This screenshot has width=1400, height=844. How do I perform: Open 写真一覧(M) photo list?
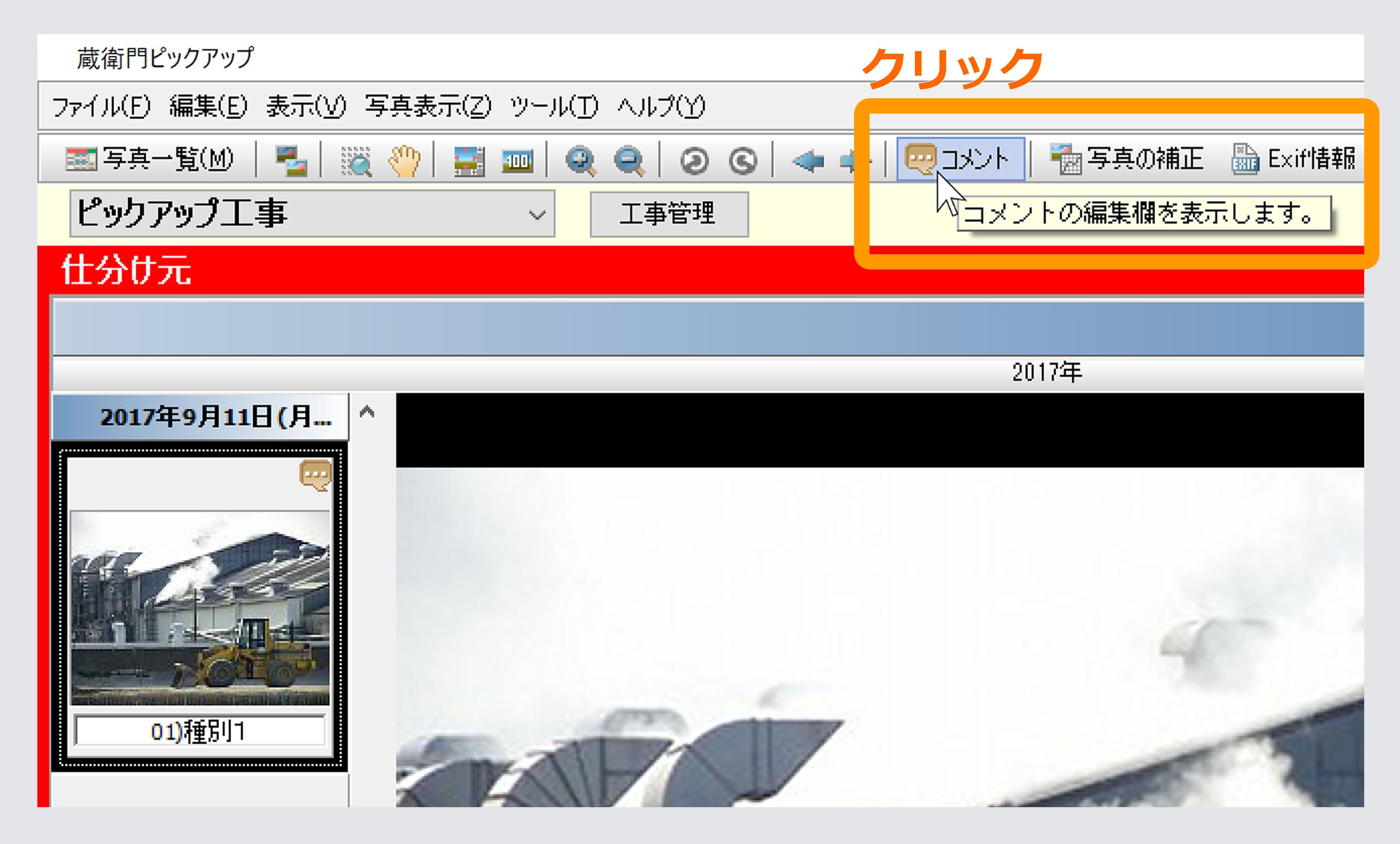click(x=149, y=159)
